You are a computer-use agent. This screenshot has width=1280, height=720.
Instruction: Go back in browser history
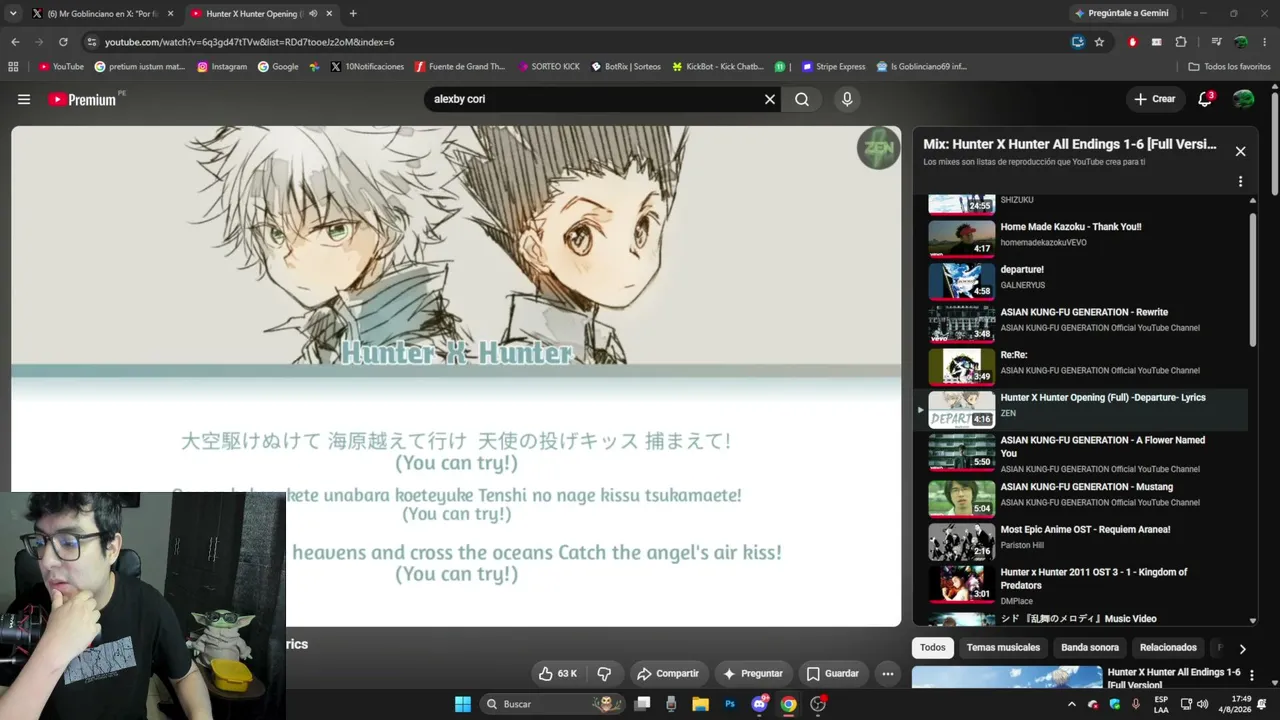coord(15,42)
